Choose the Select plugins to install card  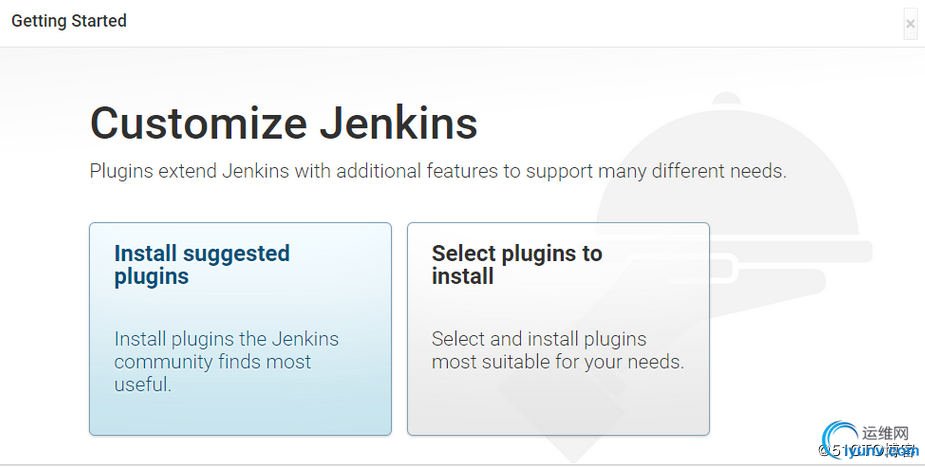pos(558,329)
